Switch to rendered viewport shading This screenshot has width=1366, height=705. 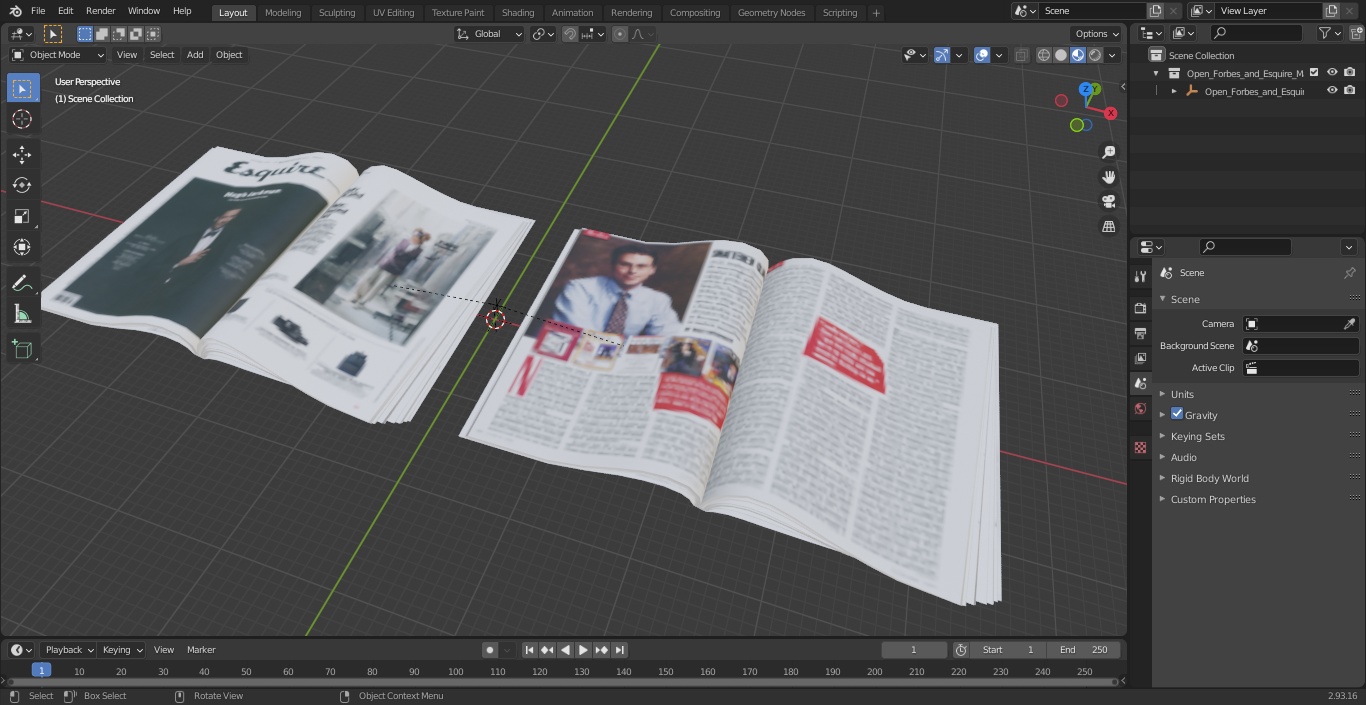click(1095, 55)
